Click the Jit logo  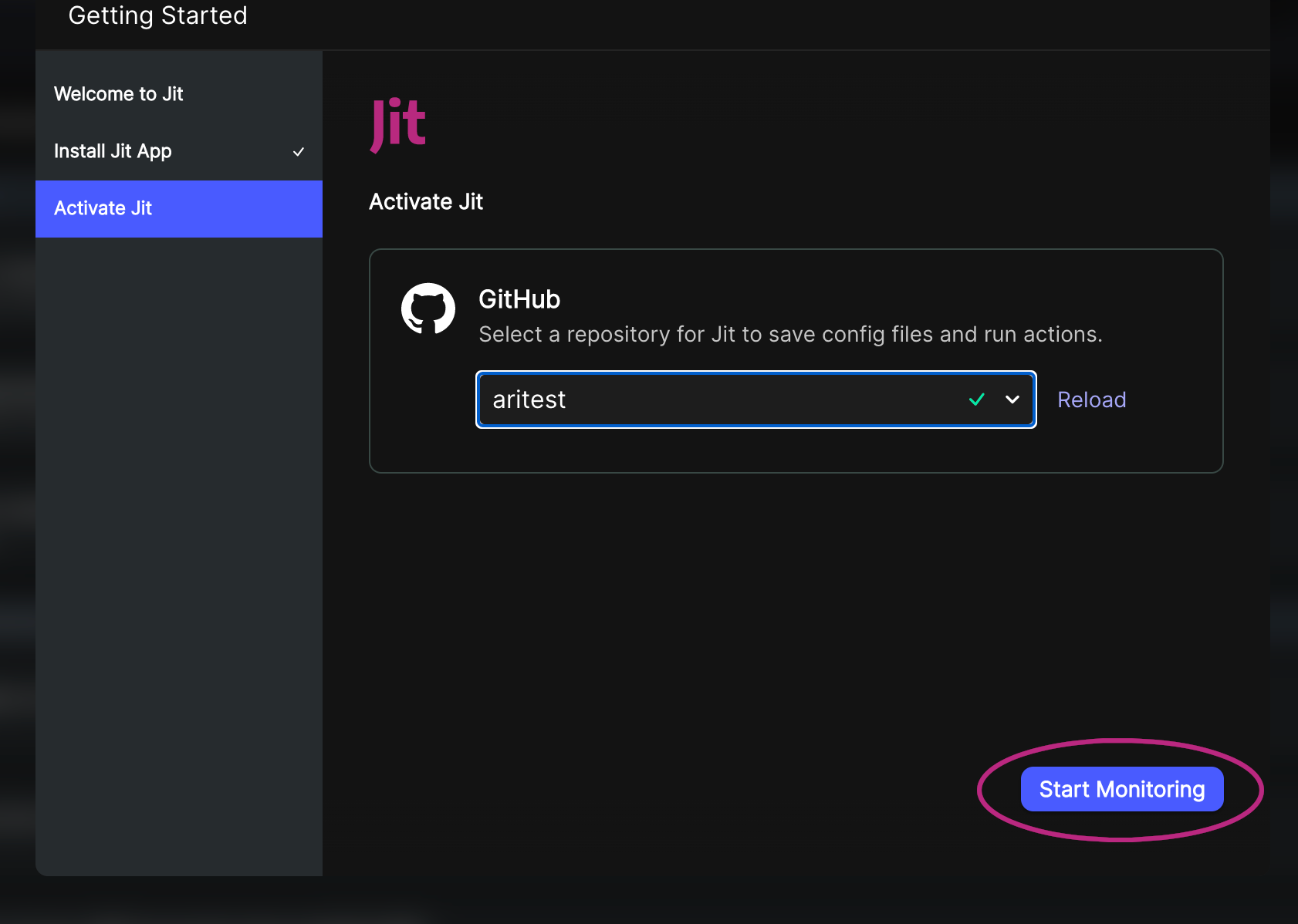[398, 124]
